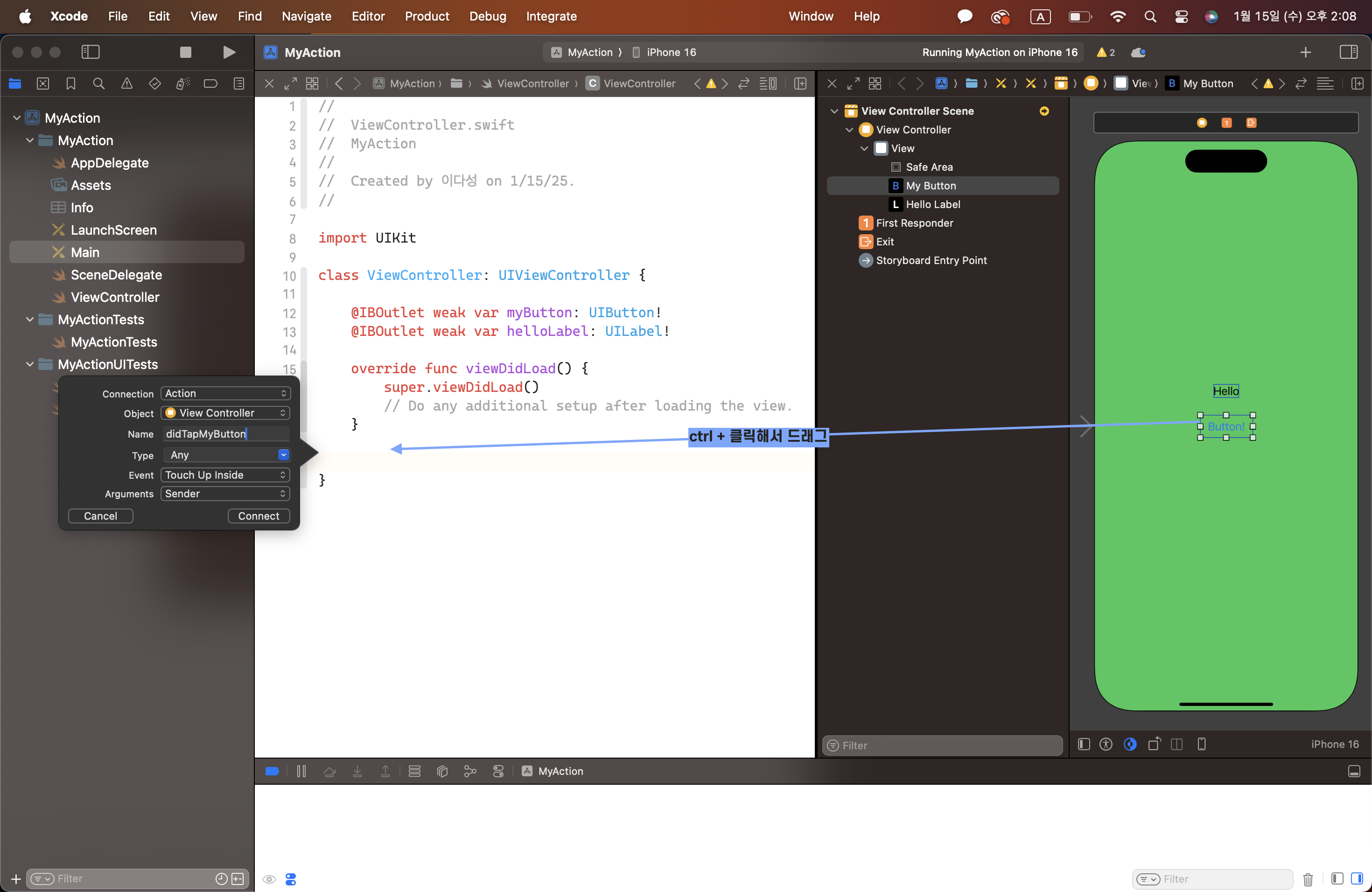Screen dimensions: 1372x892
Task: Click the Name field with didTapMyButton
Action: point(225,434)
